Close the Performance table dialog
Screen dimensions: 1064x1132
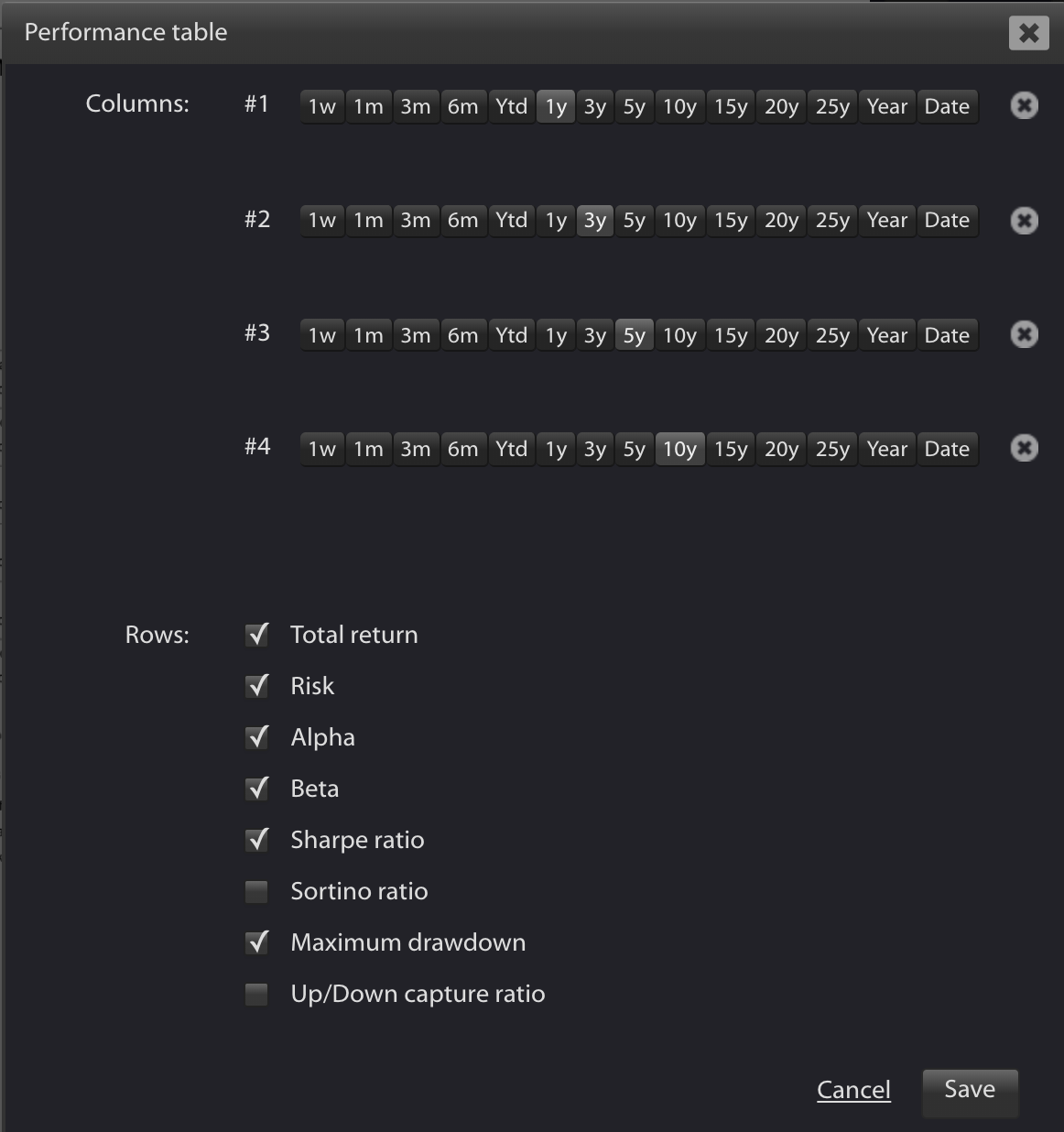point(1028,33)
